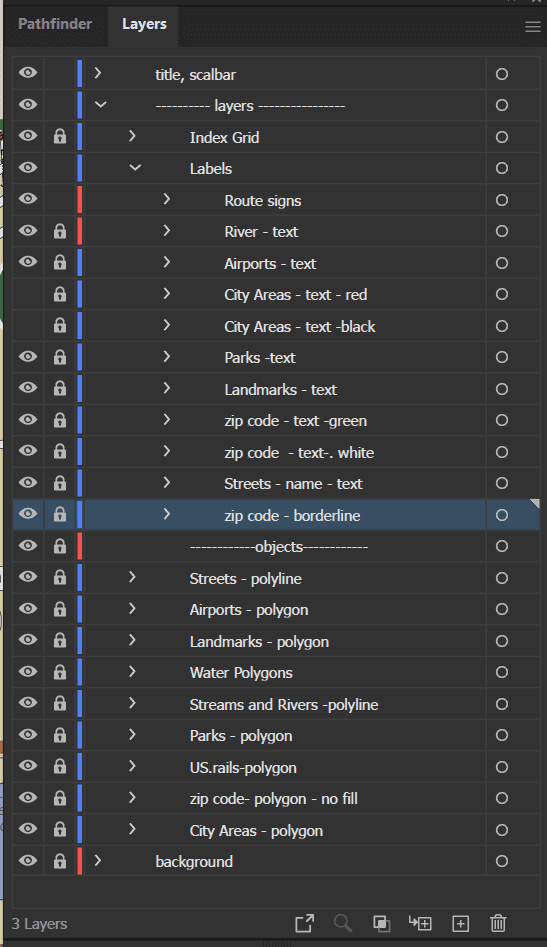This screenshot has width=547, height=947.
Task: Expand the title, scalbar layer
Action: click(98, 74)
